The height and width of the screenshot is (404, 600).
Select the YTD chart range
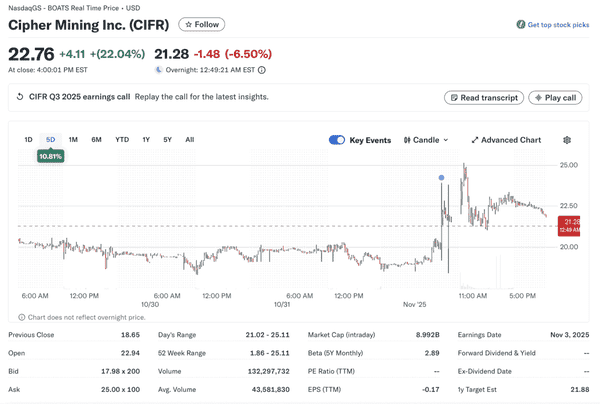[122, 140]
